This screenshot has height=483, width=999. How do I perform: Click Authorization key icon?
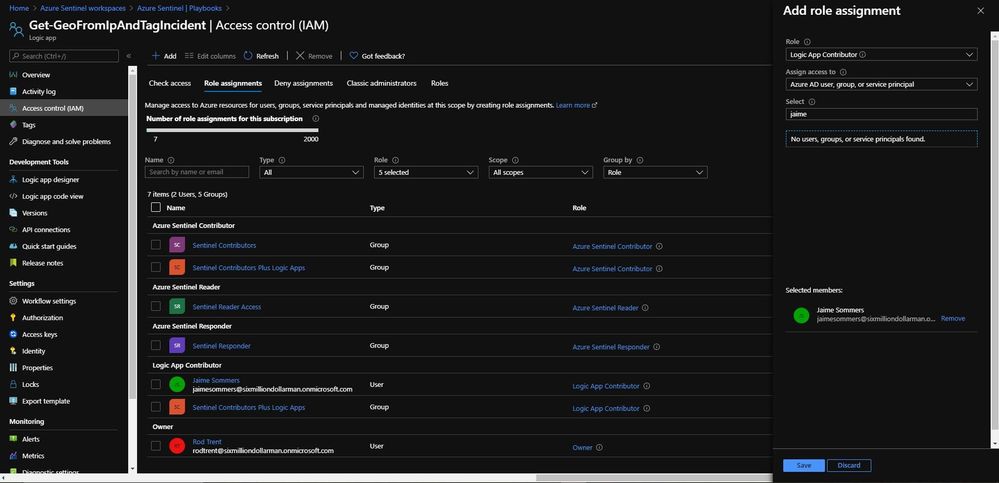[13, 317]
